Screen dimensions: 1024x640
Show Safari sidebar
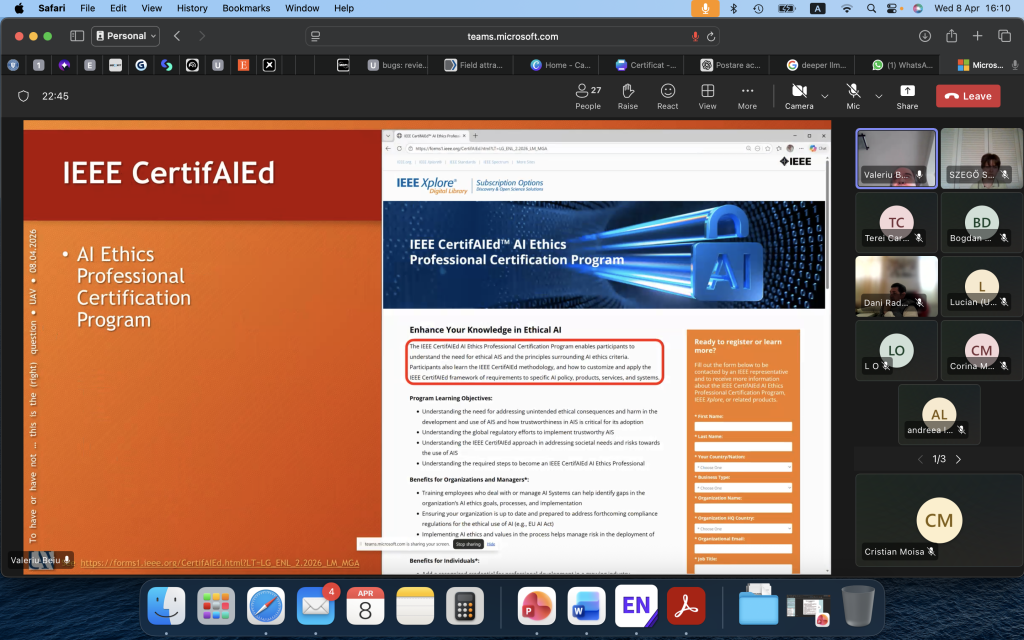click(77, 36)
